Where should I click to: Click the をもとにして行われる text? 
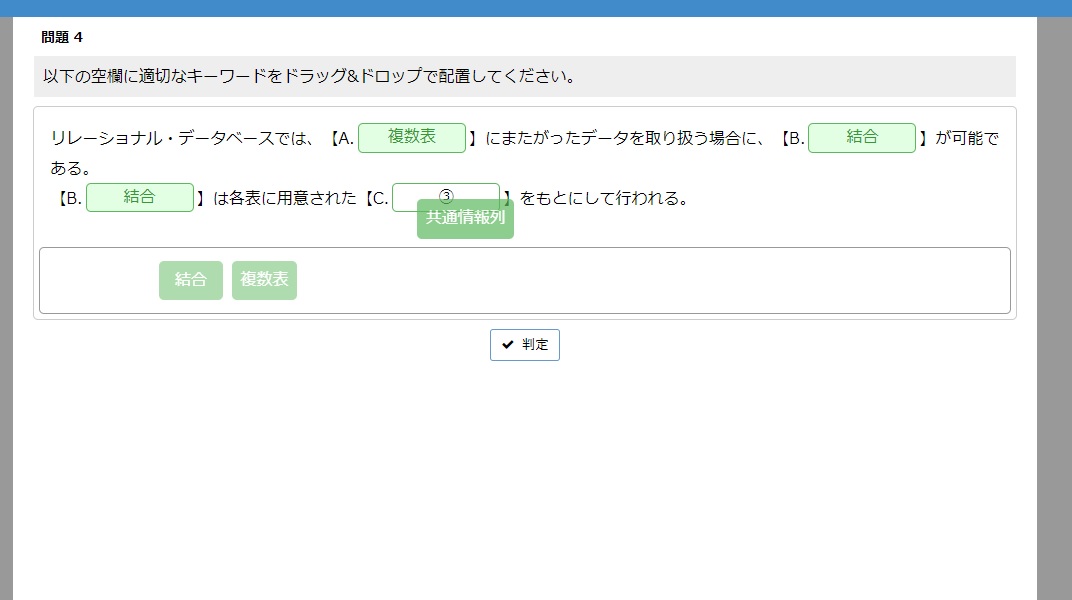(604, 199)
